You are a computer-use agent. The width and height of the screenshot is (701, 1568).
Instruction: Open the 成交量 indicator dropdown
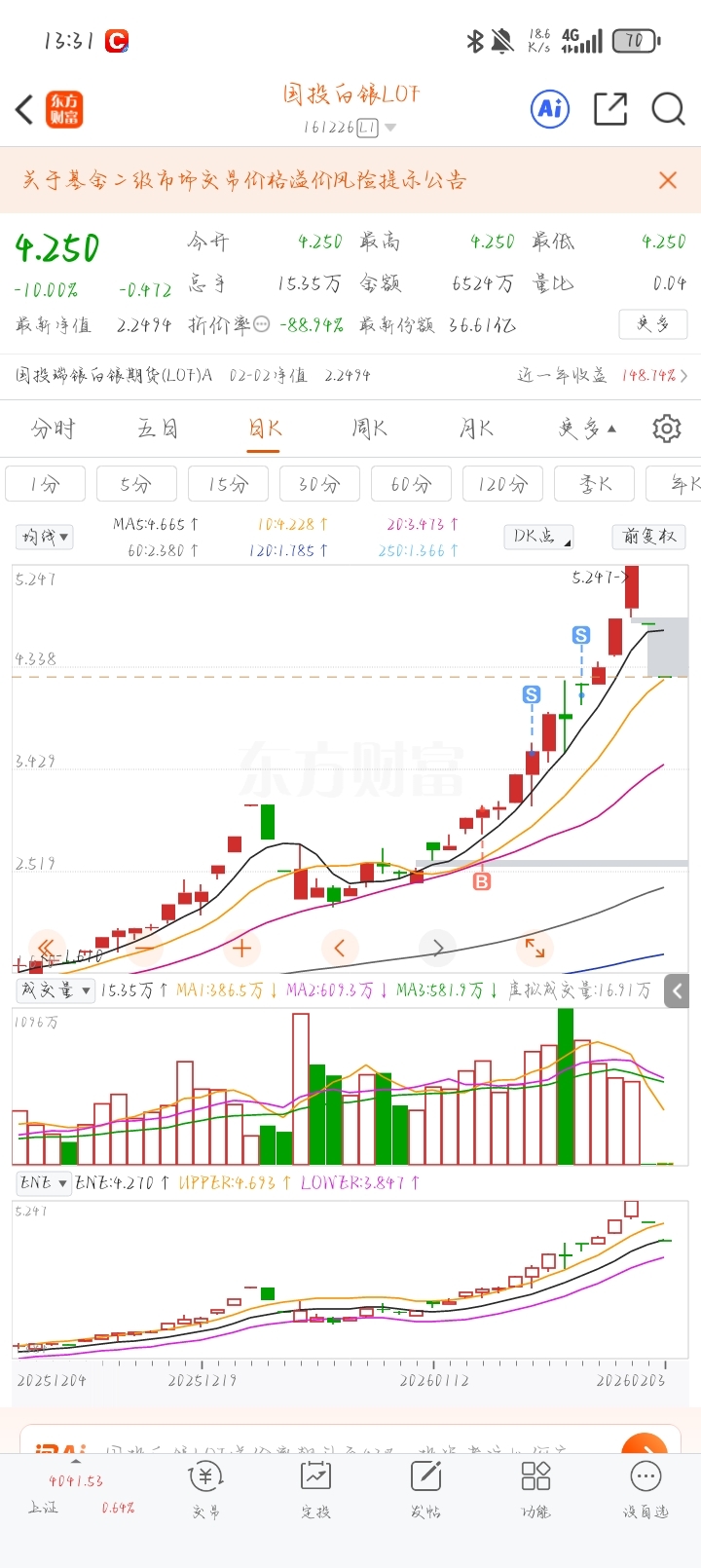click(x=55, y=990)
